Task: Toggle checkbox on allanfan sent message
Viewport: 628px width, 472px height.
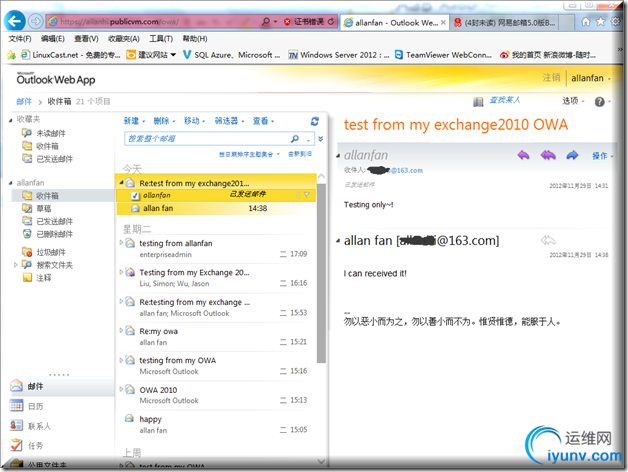Action: click(x=135, y=196)
